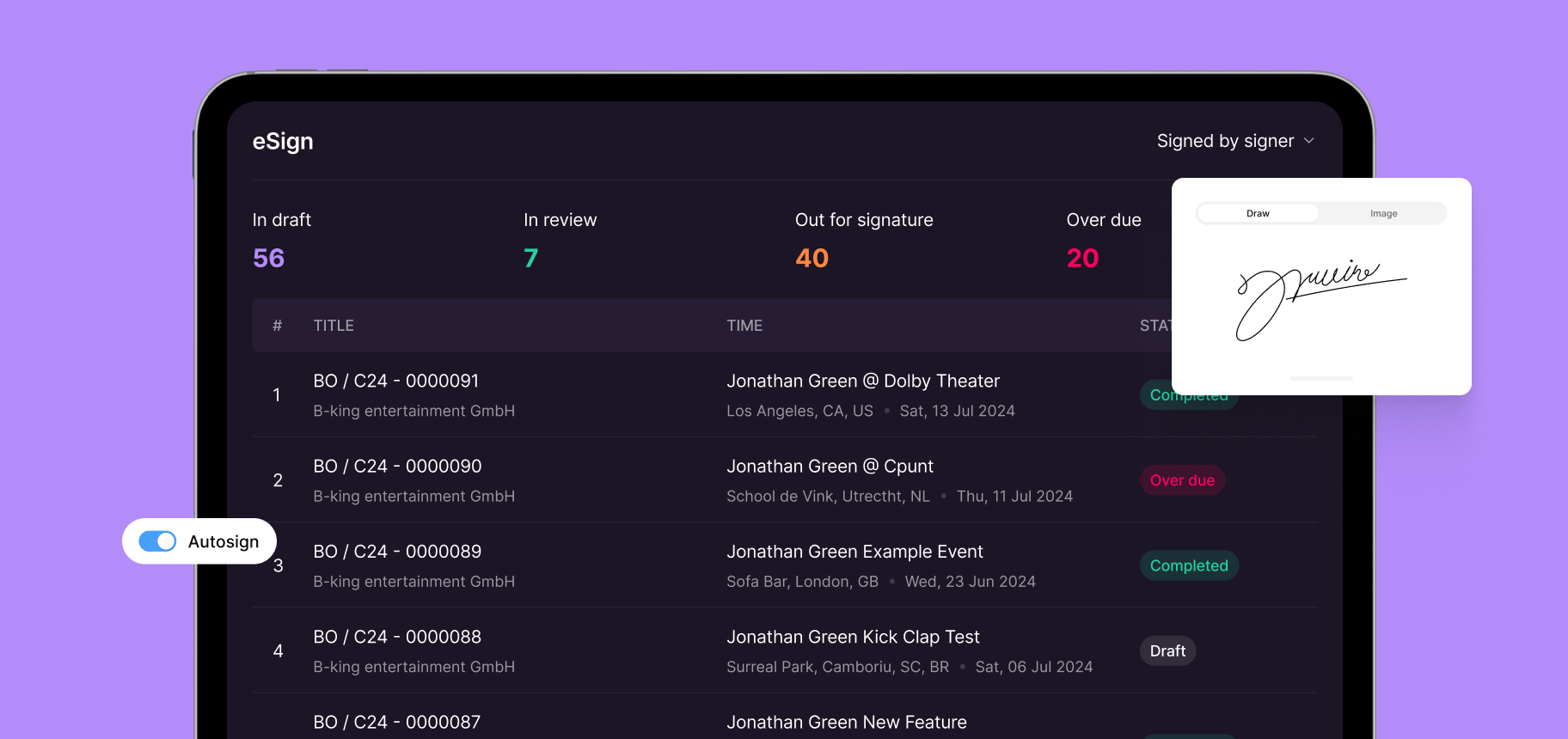Click the drawn signature in canvas
The width and height of the screenshot is (1568, 739).
1317,297
